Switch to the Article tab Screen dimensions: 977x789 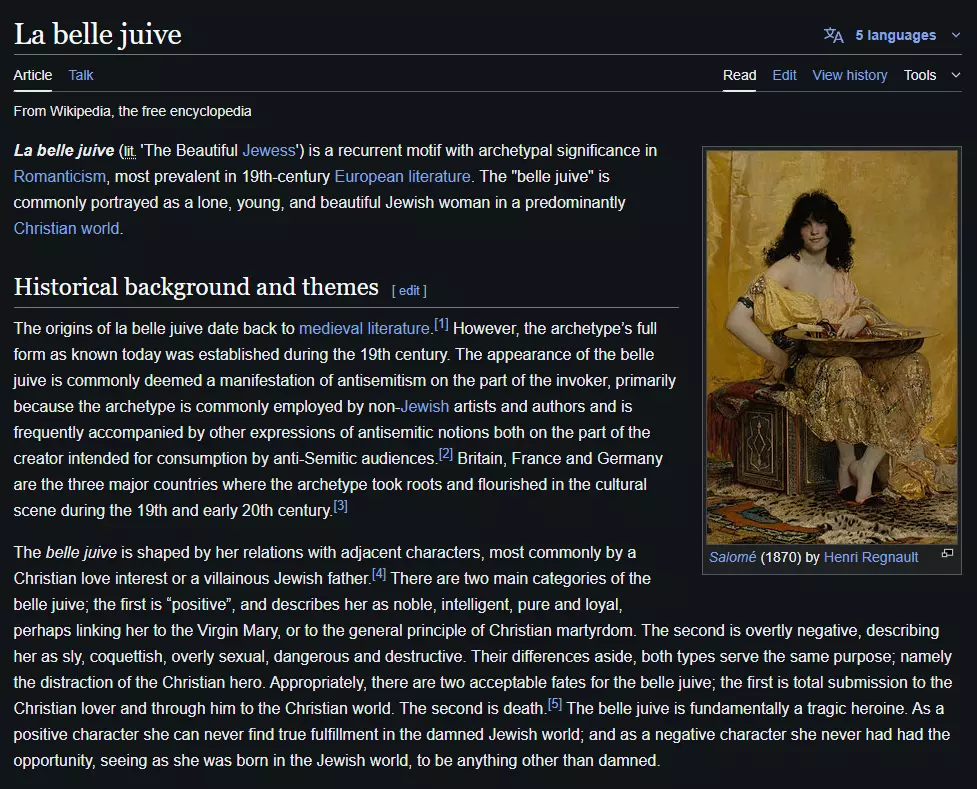click(33, 75)
